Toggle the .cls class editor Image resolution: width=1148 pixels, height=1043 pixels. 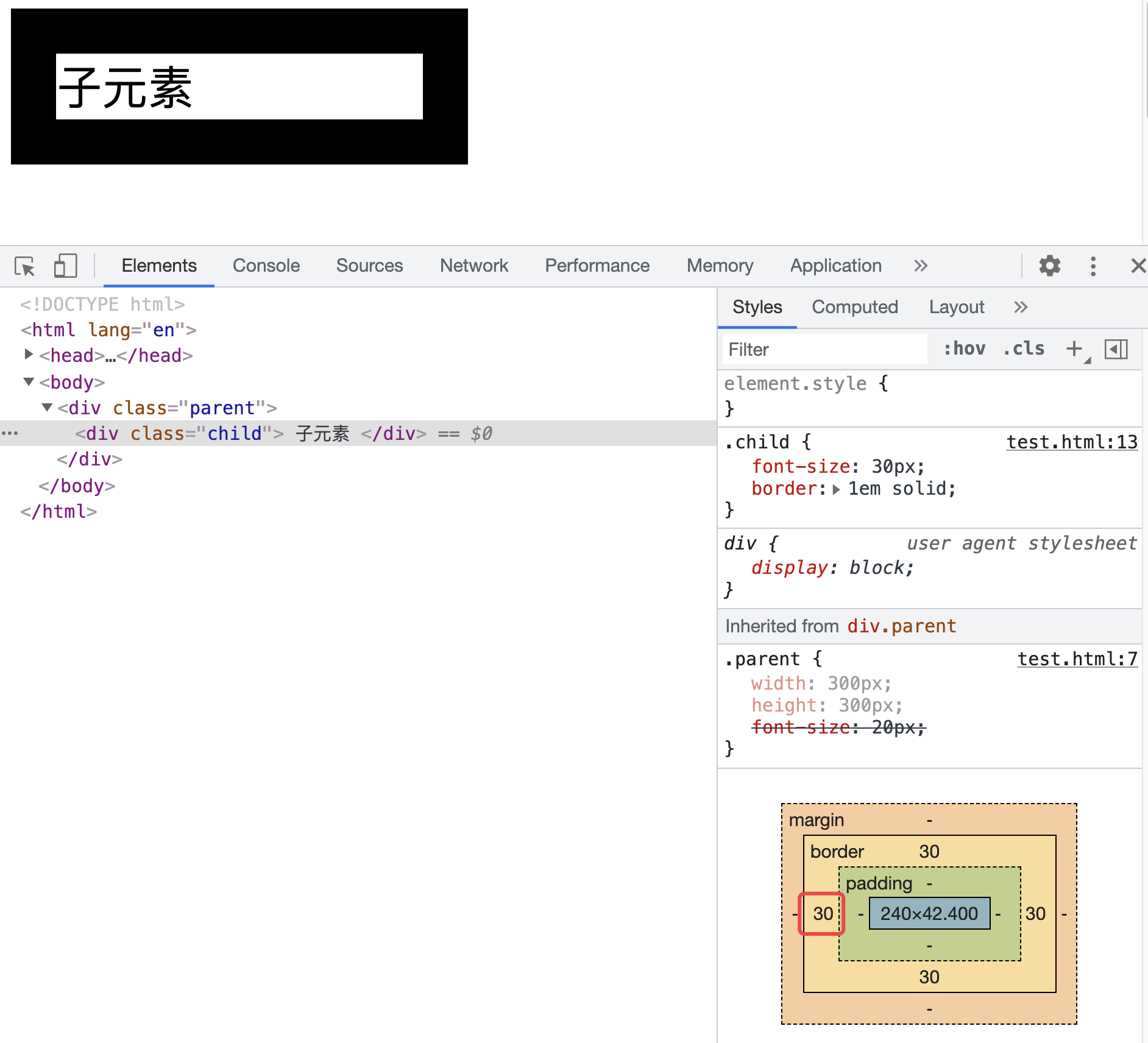coord(1024,348)
